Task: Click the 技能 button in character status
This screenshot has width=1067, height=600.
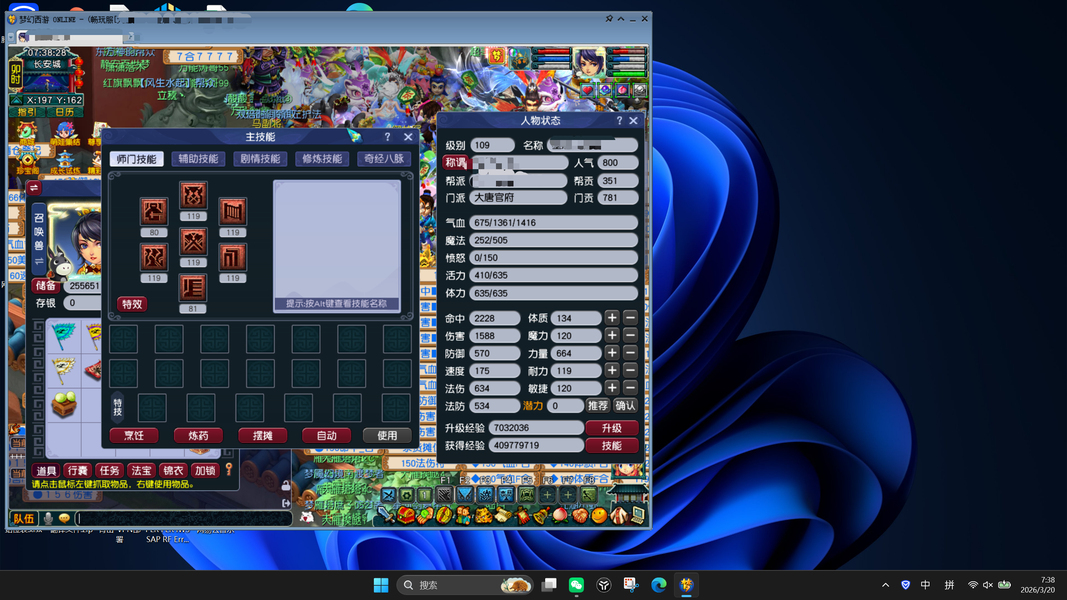Action: [x=612, y=446]
